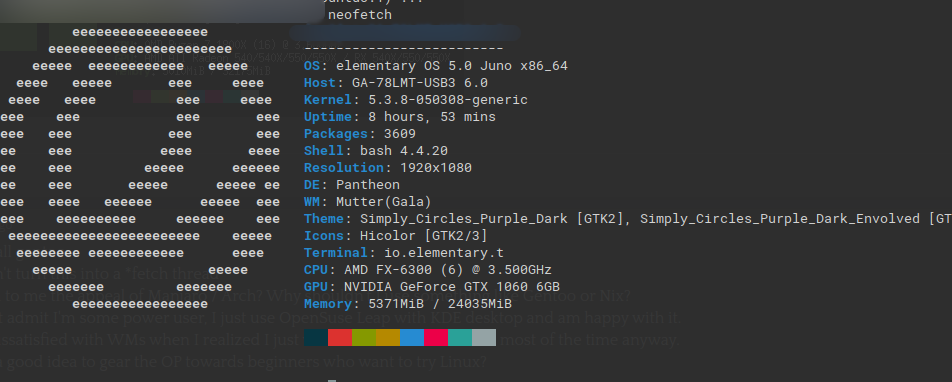
Task: Click the light gray color block
Action: [484, 338]
